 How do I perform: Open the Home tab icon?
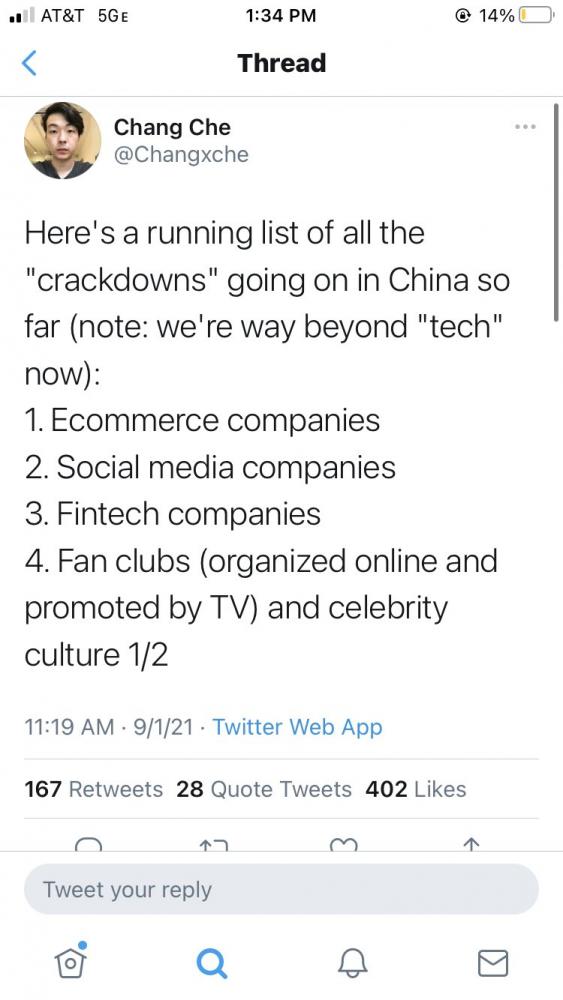point(71,960)
